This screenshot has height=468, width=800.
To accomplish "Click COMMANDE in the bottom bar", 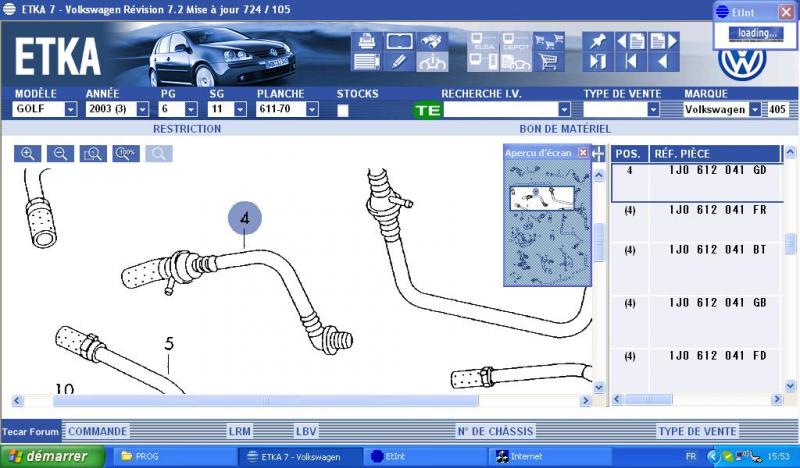I will 97,431.
